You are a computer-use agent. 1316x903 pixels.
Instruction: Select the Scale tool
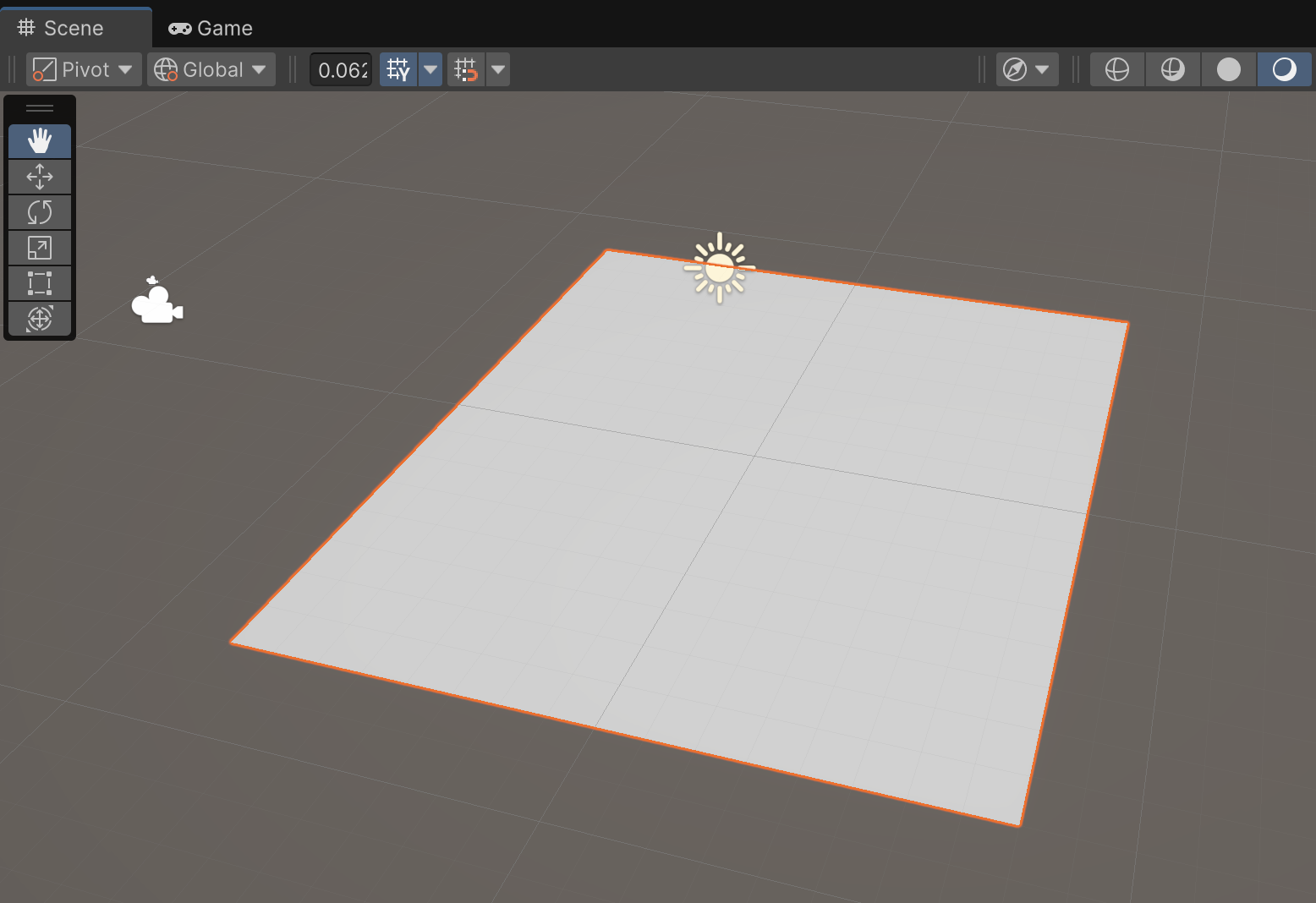tap(40, 248)
